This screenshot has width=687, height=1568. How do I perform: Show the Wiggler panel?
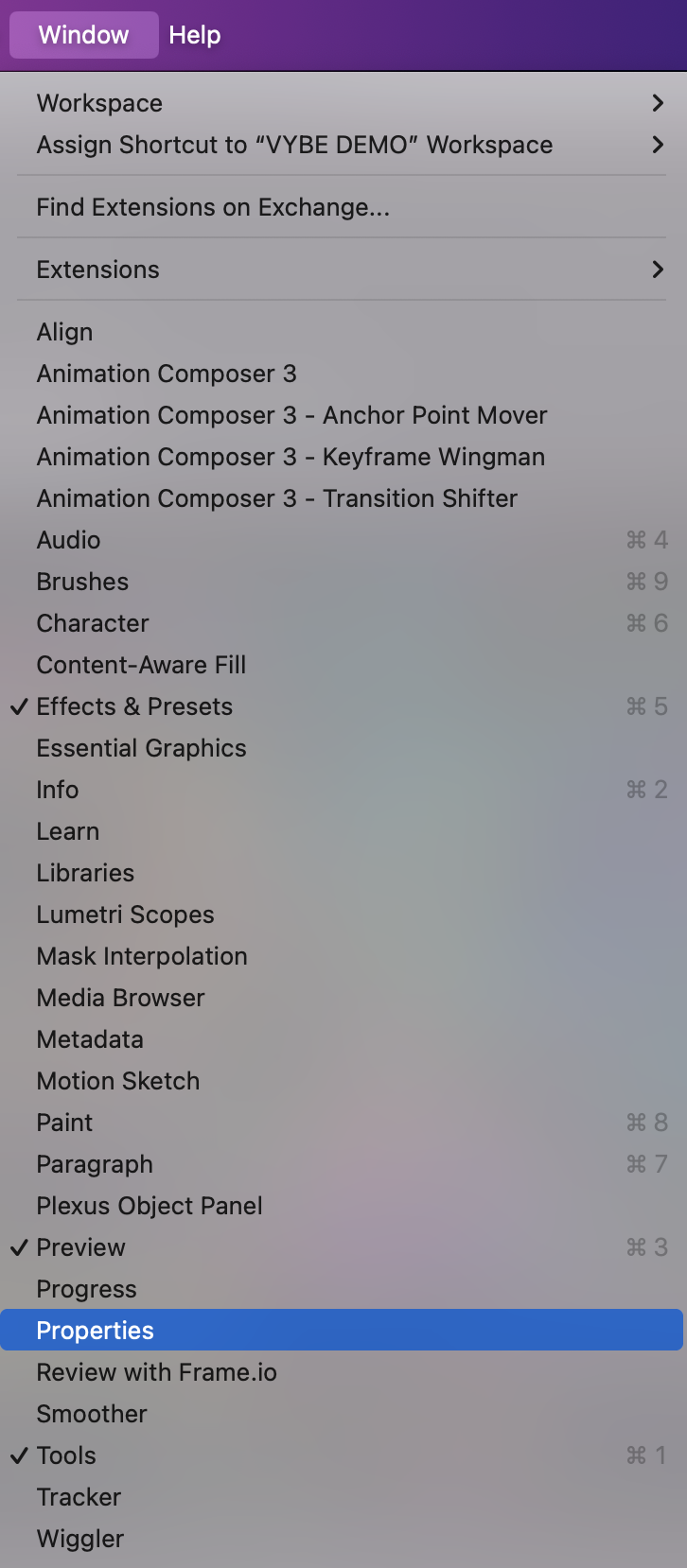pos(342,1539)
